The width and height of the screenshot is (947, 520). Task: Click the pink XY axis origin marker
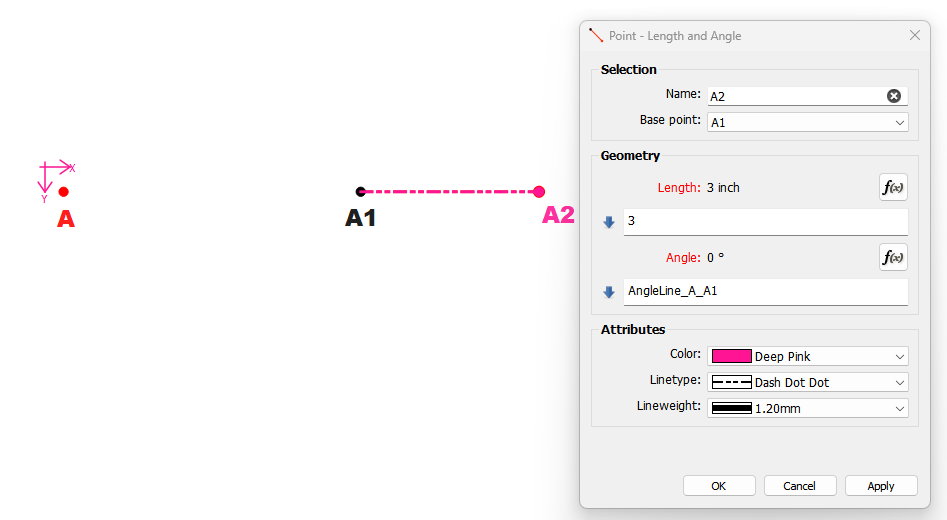[x=46, y=167]
